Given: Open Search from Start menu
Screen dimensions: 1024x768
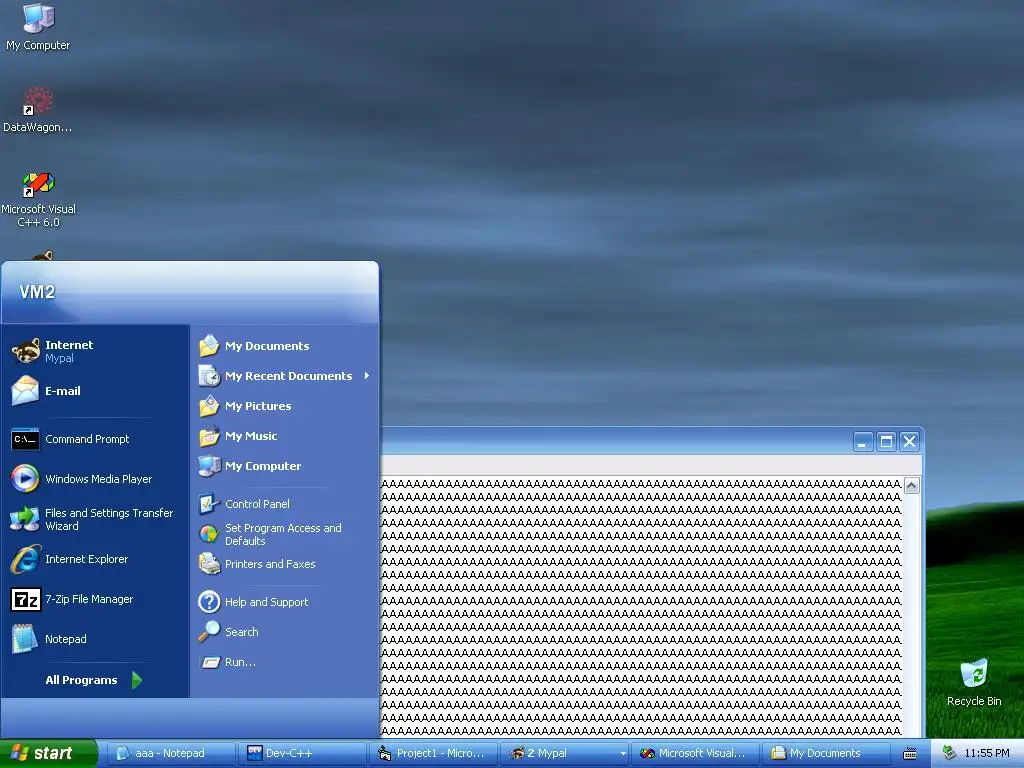Looking at the screenshot, I should click(x=285, y=632).
